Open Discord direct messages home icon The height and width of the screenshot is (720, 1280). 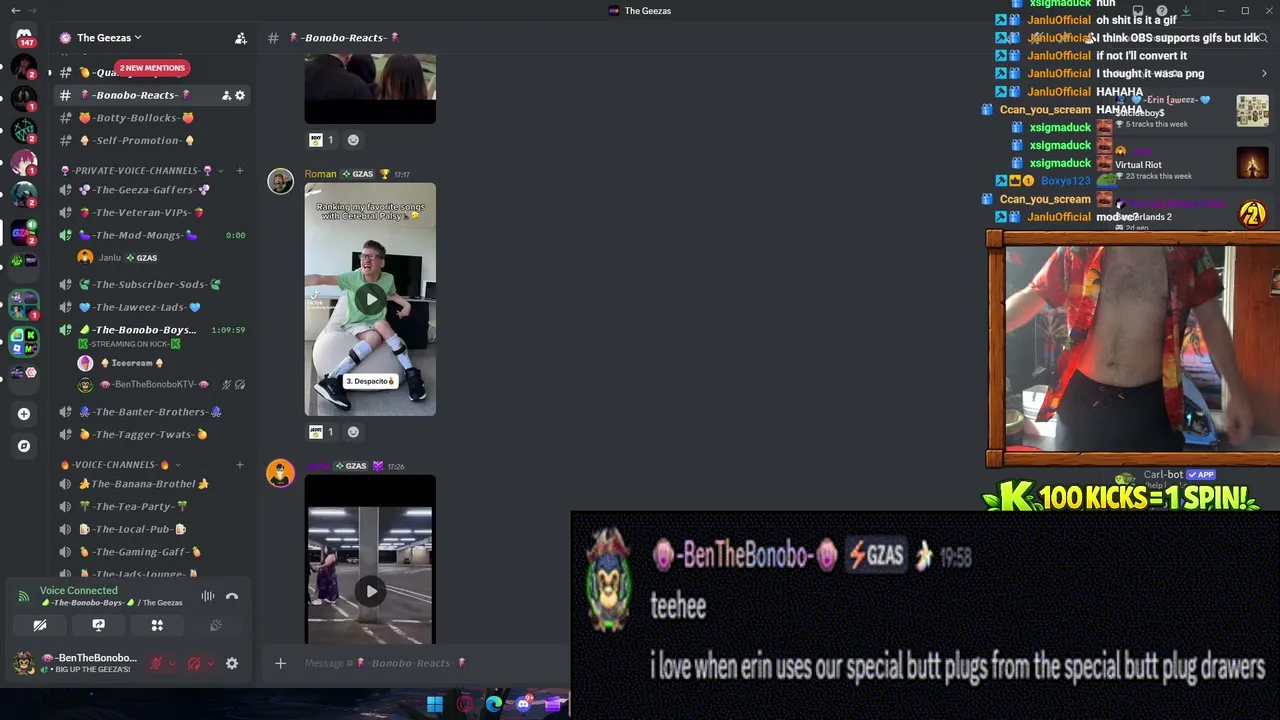24,35
